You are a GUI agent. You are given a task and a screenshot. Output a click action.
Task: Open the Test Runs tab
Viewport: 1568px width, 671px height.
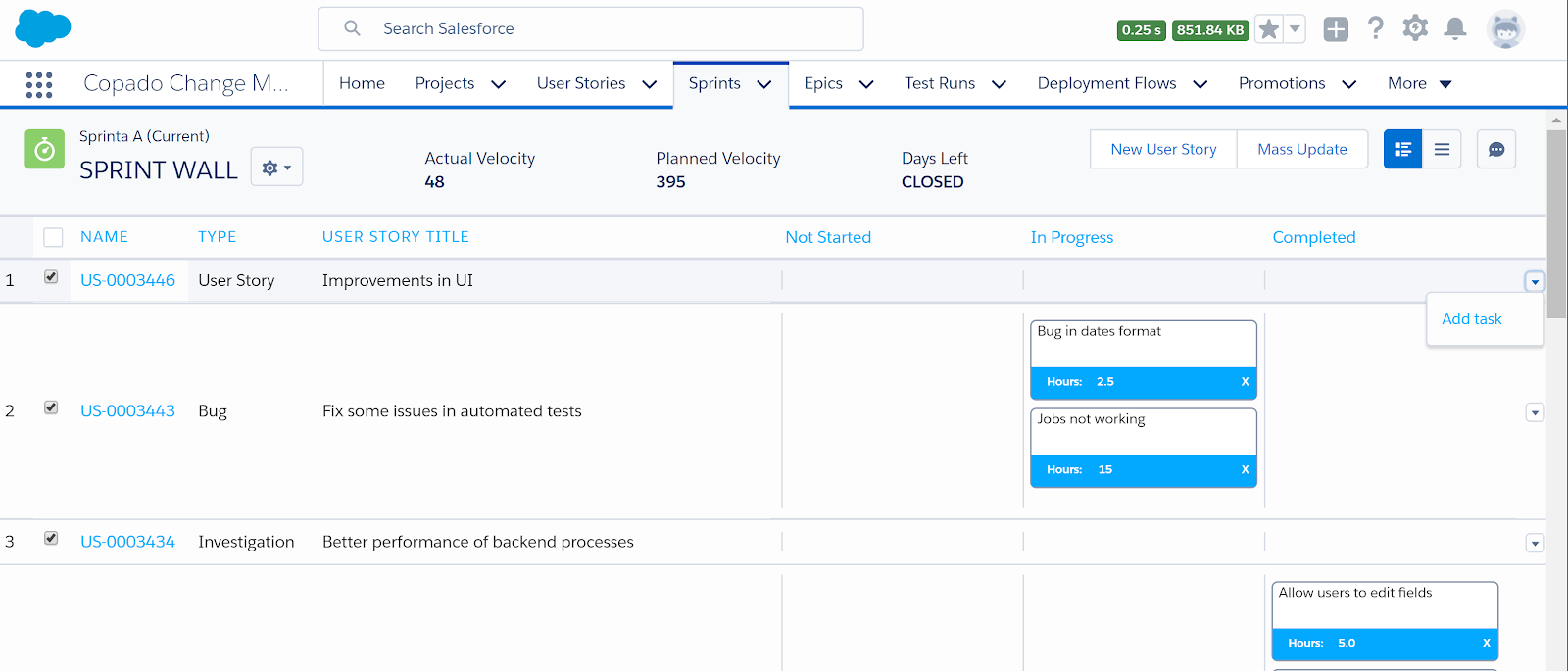(x=940, y=83)
